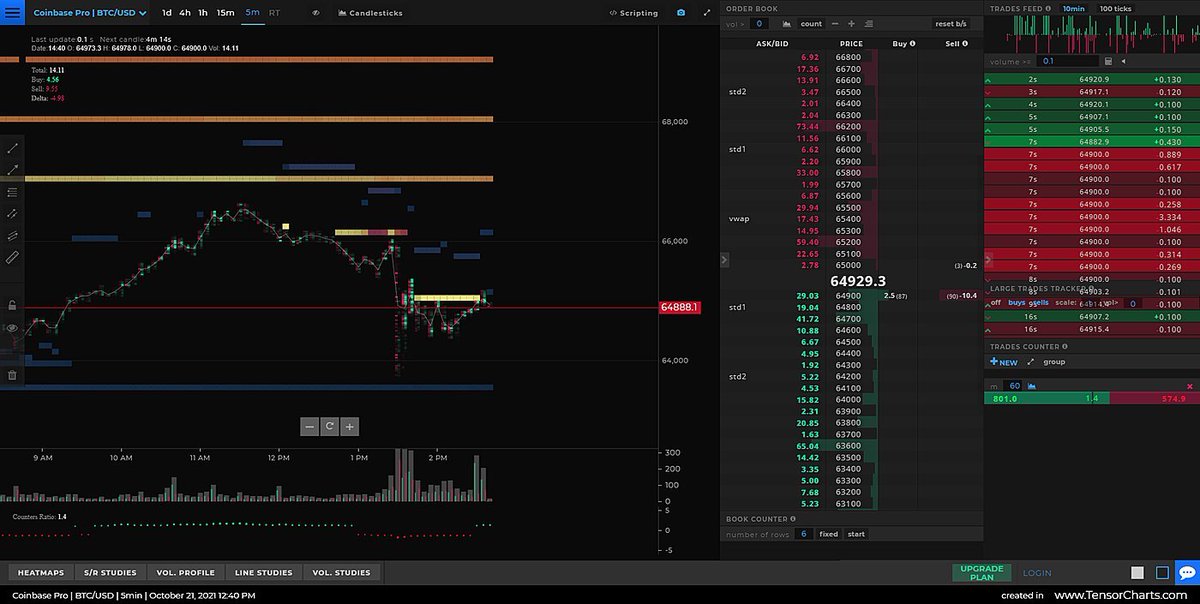Select the trend line drawing tool

[x=12, y=148]
